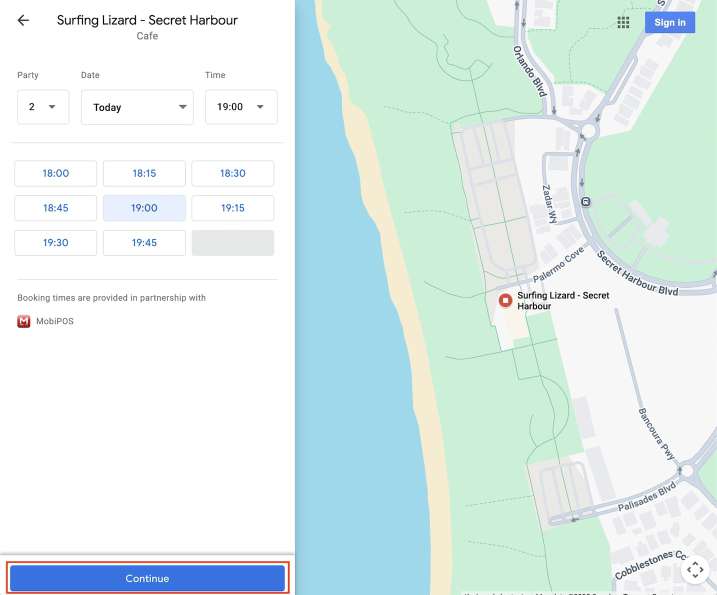Select the 18:00 time slot
Image resolution: width=717 pixels, height=595 pixels.
tap(56, 173)
